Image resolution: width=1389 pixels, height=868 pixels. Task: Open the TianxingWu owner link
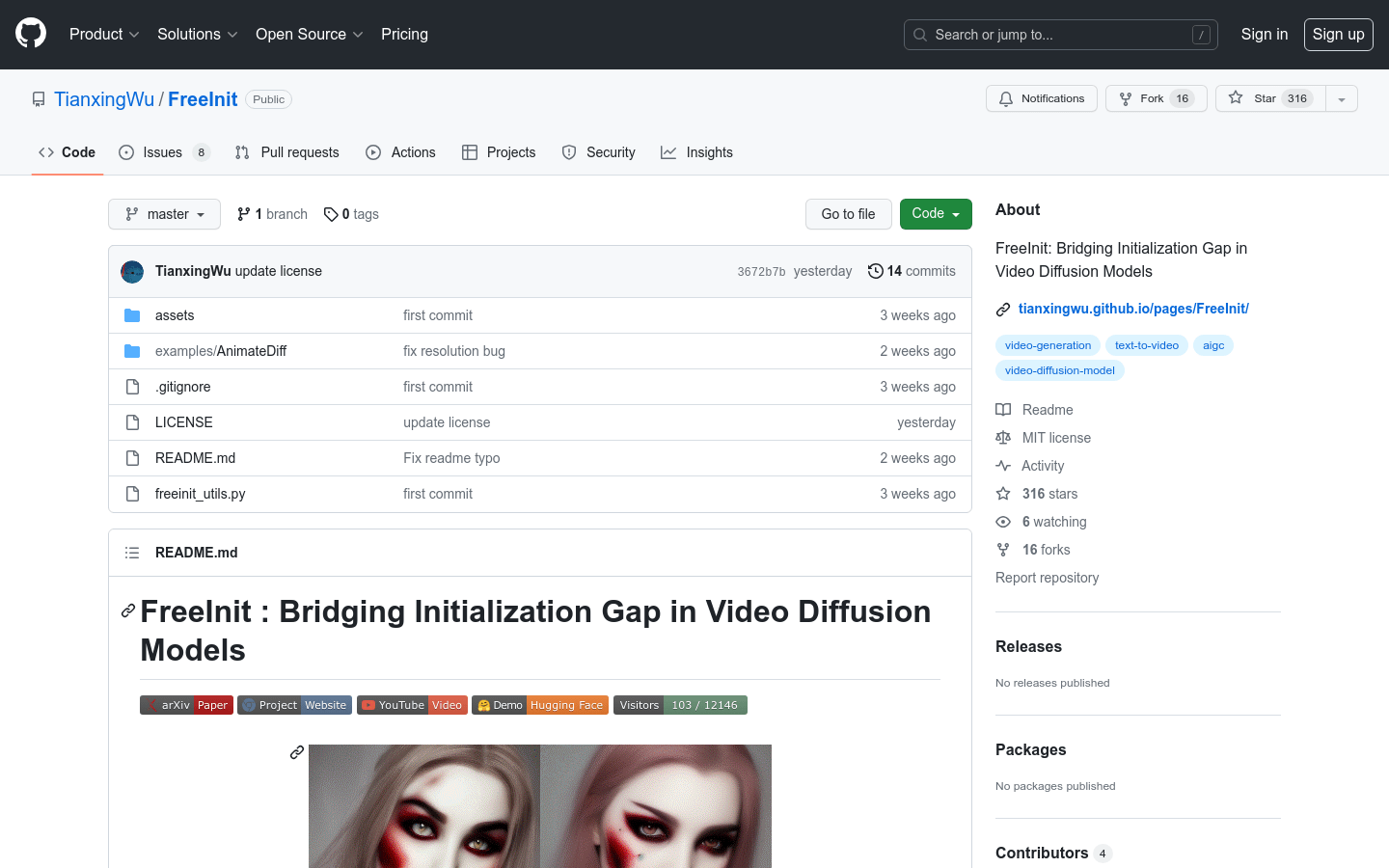(104, 99)
